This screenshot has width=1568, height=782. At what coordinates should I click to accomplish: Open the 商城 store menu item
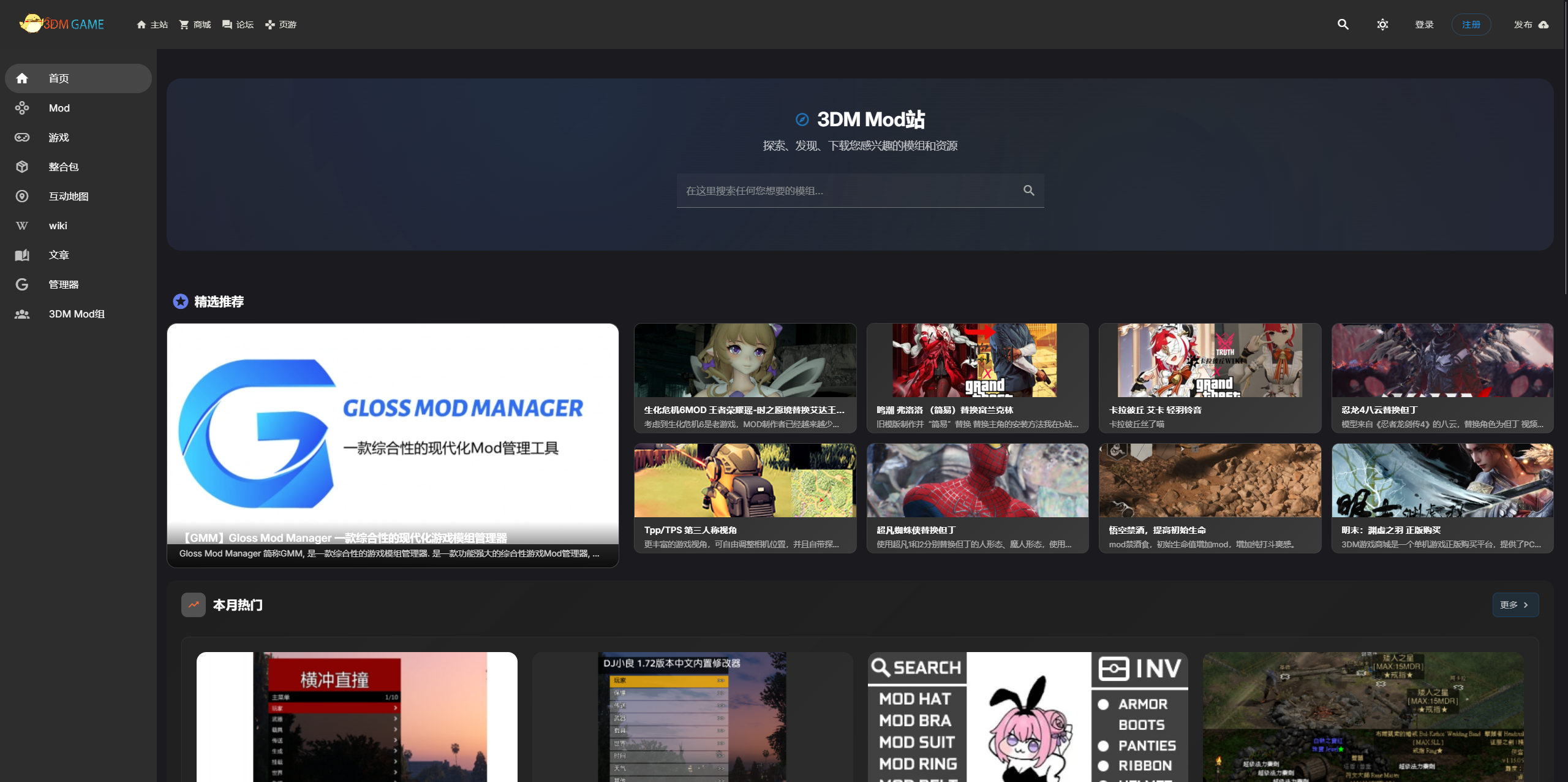195,25
